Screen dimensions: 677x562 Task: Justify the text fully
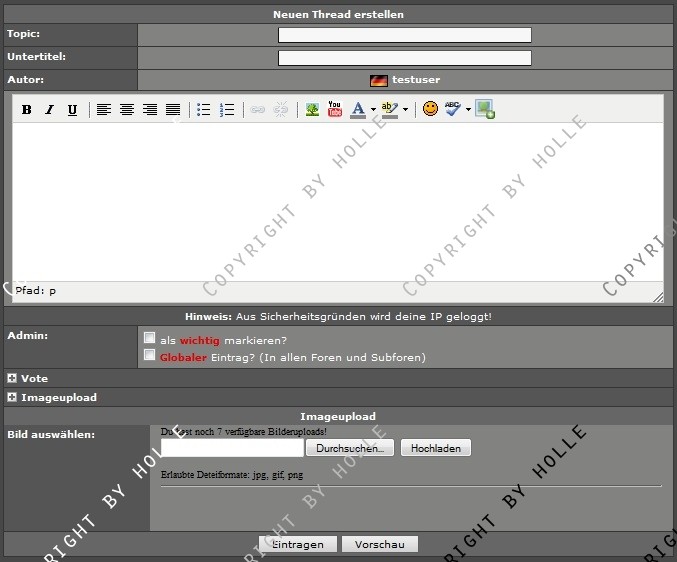click(173, 110)
